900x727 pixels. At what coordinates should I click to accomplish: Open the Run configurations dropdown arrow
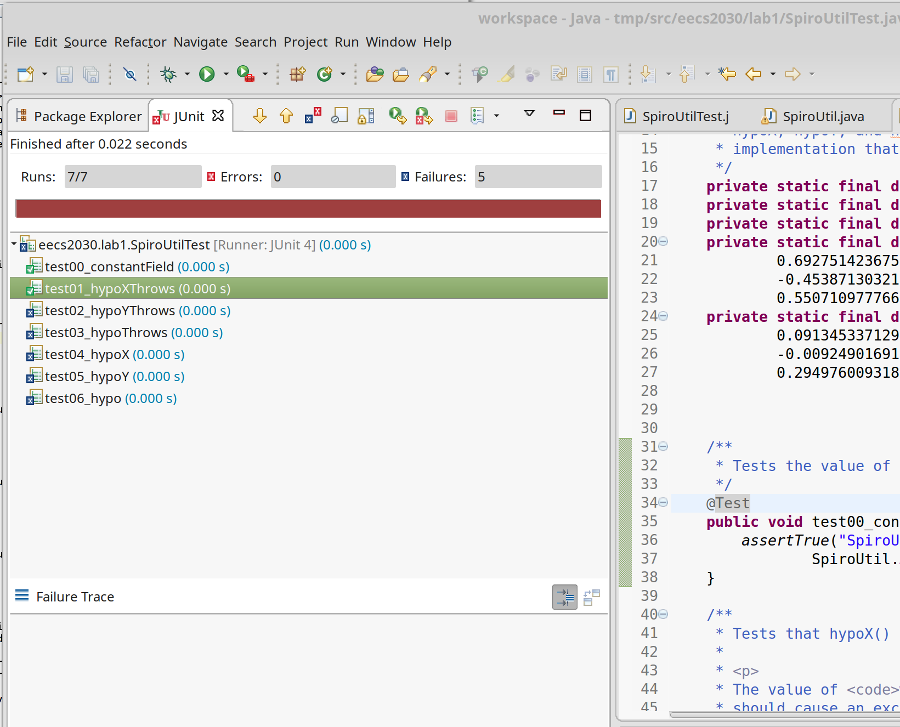[226, 74]
